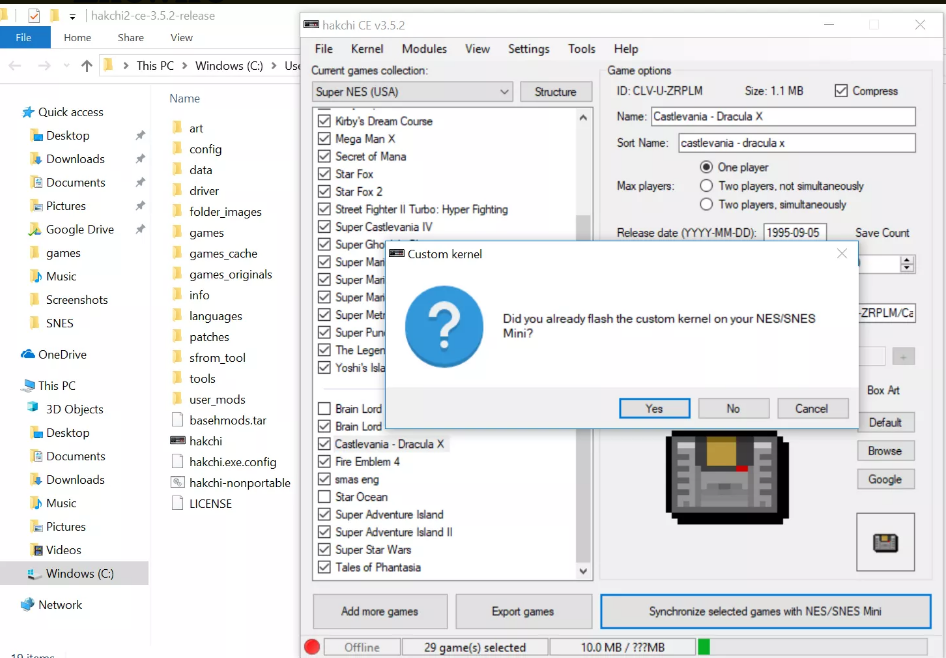
Task: Click the Videos icon under This PC
Action: pos(36,549)
